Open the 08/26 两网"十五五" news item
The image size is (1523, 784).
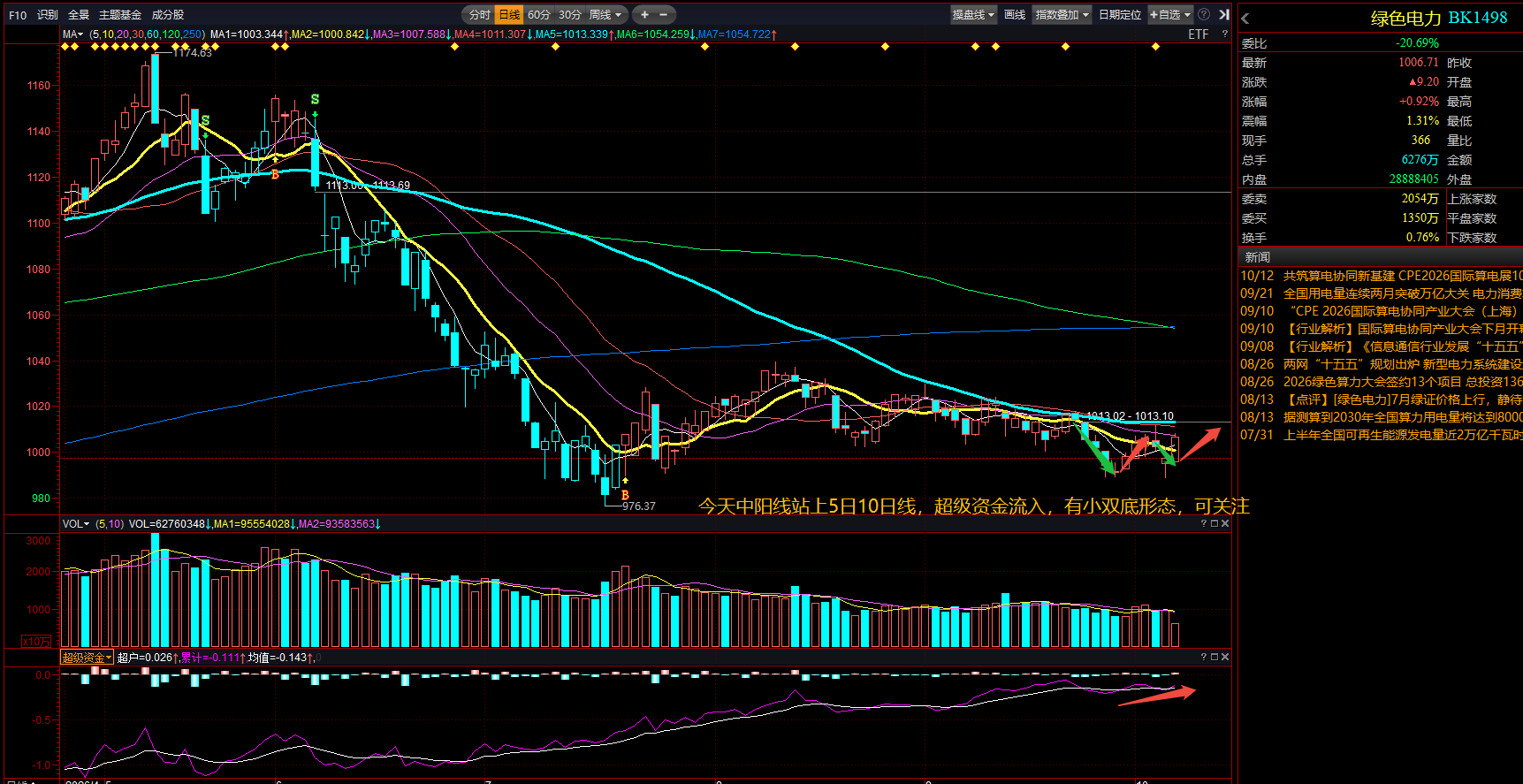(1381, 364)
